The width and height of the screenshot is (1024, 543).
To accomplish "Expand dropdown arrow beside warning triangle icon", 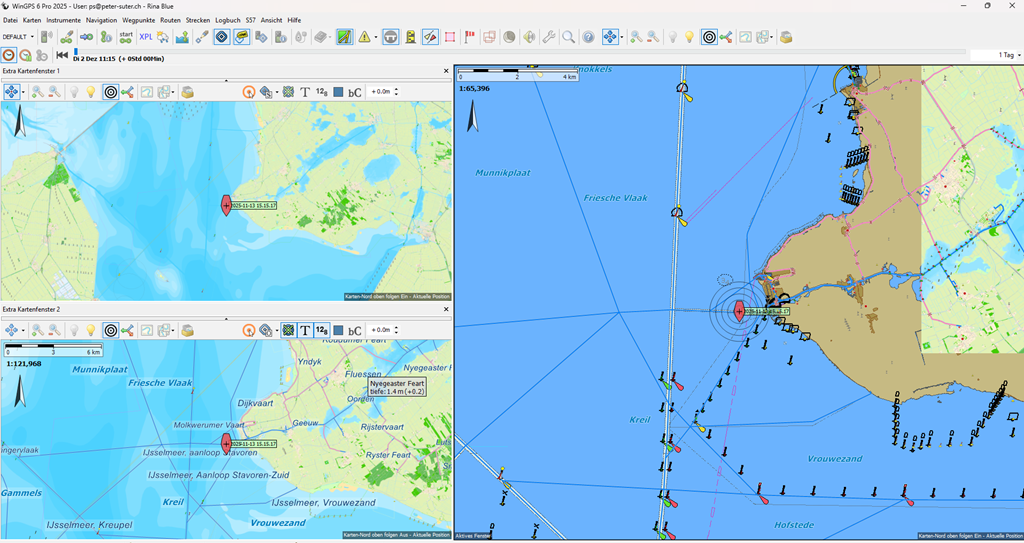I will tap(375, 37).
